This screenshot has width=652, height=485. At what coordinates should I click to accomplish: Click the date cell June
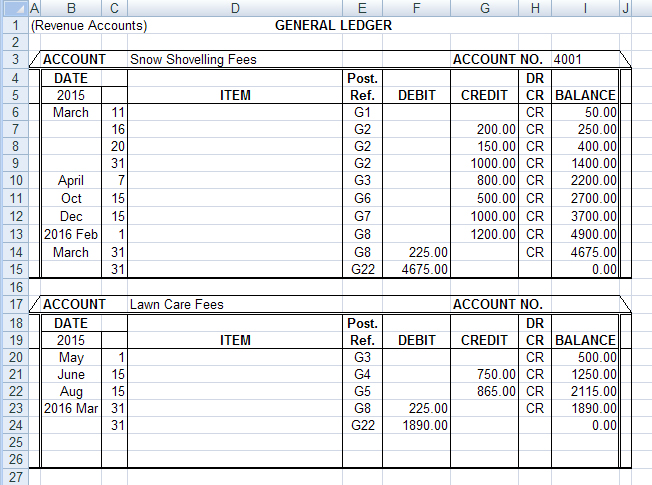71,374
